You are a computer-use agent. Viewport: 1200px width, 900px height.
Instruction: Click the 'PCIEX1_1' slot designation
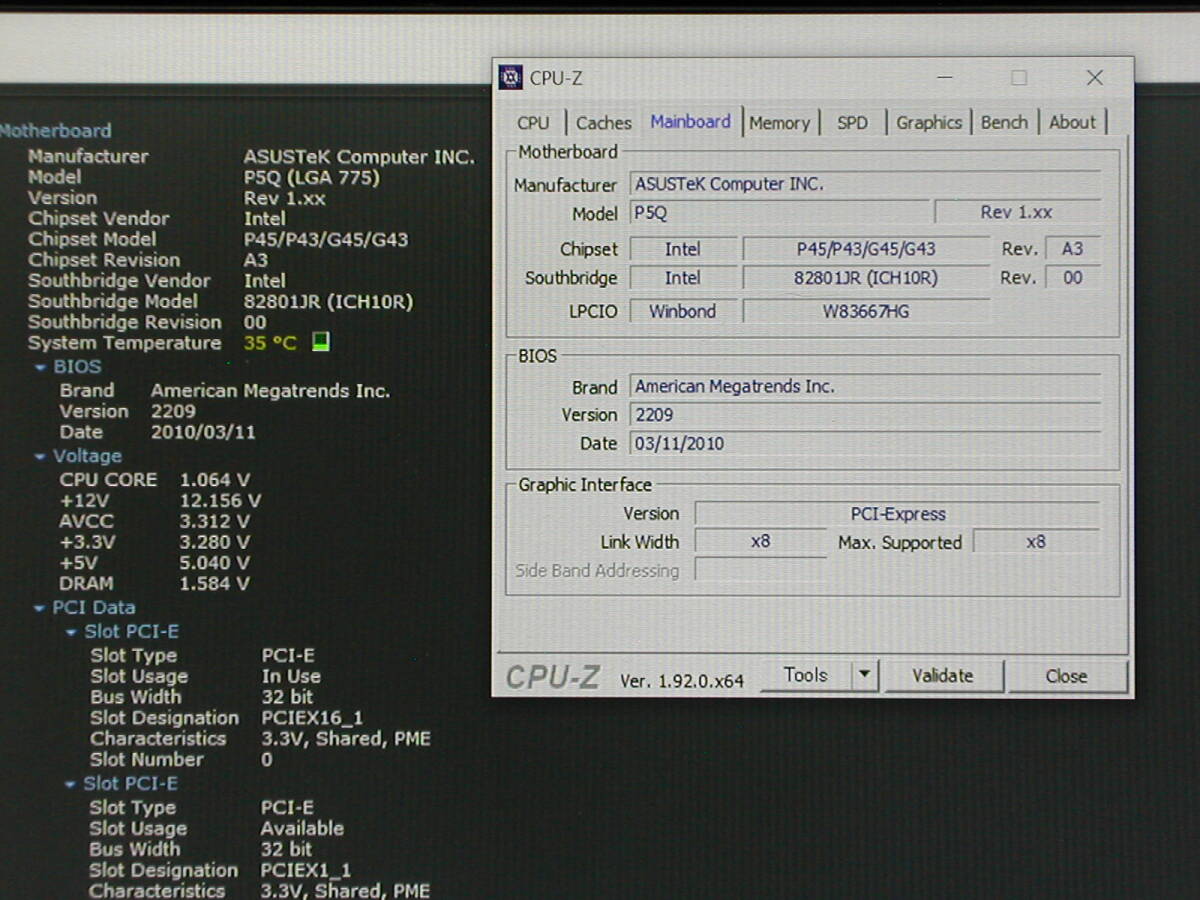coord(306,871)
